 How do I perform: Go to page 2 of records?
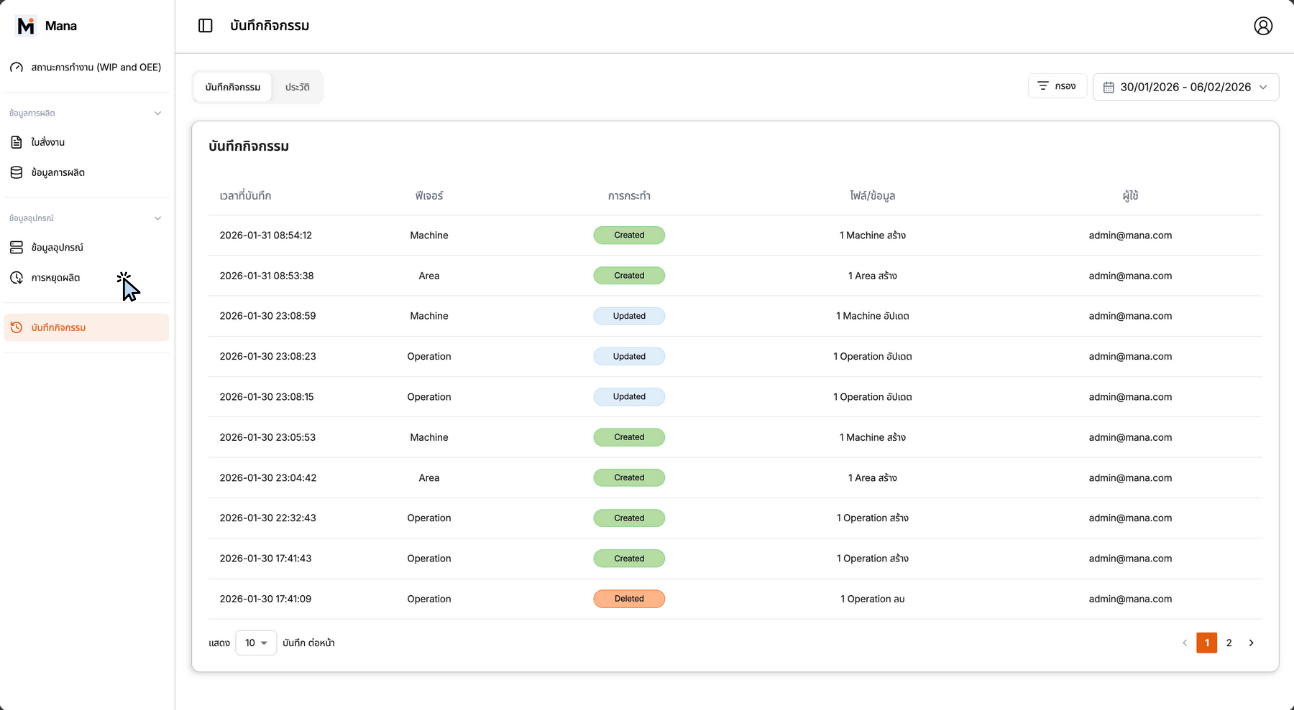coord(1229,643)
